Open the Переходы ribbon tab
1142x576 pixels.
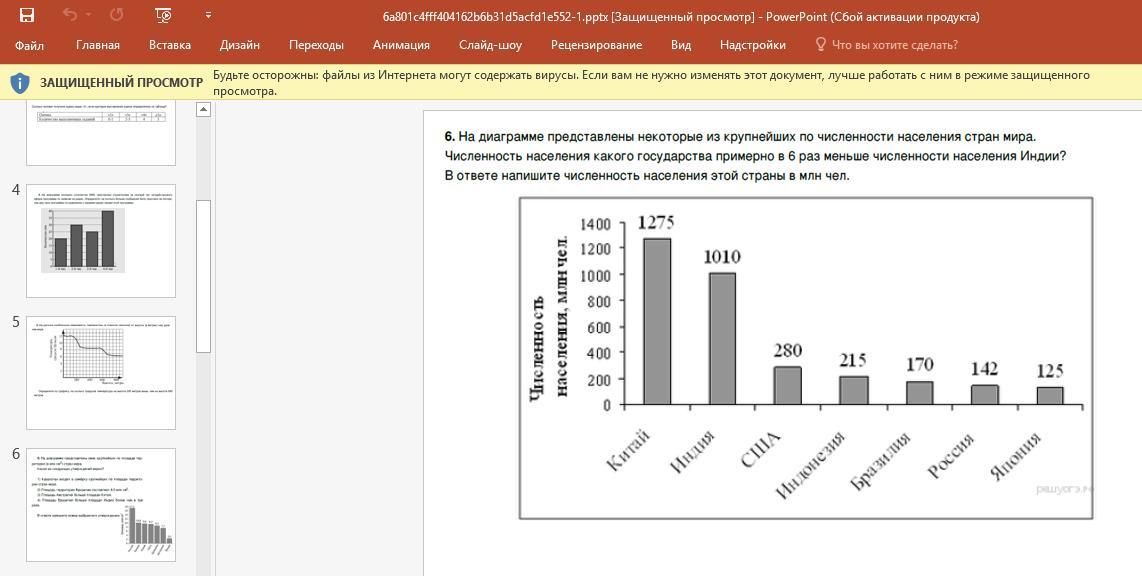(316, 45)
